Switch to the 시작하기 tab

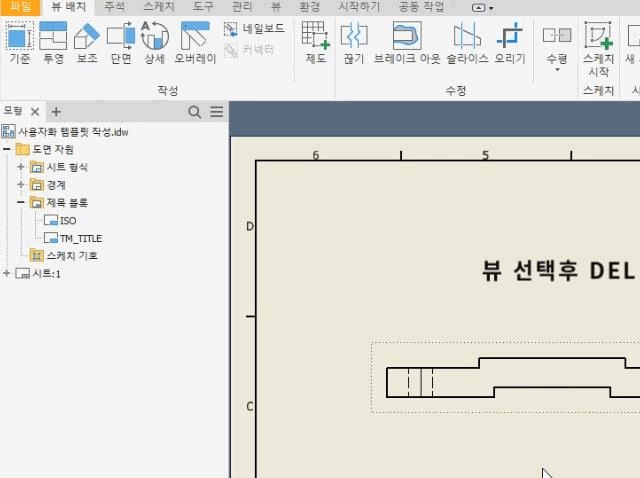(359, 7)
